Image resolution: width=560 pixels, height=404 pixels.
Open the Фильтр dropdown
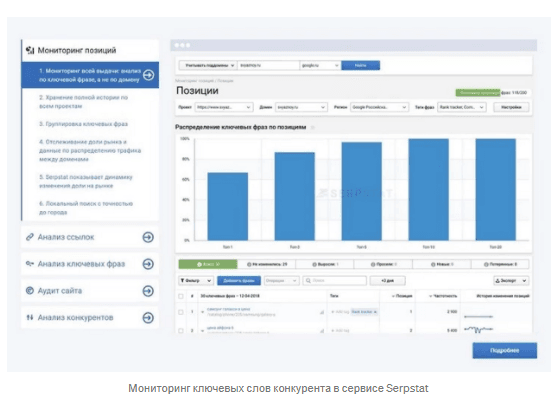pos(196,281)
